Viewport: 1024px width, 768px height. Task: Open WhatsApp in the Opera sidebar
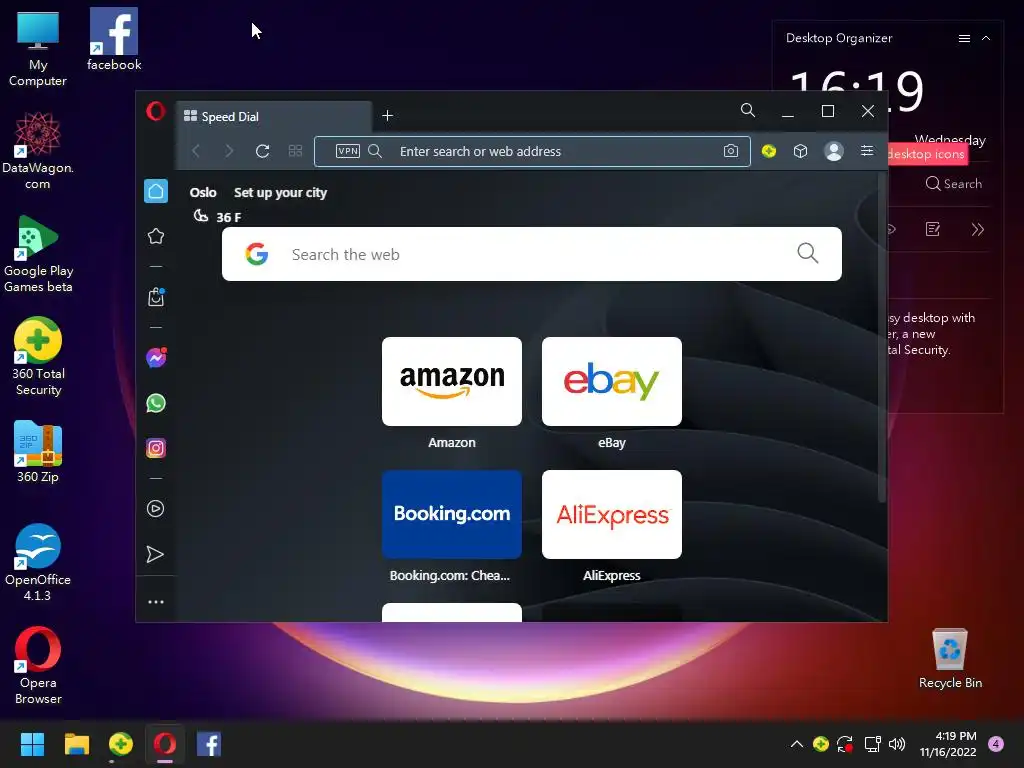click(x=155, y=403)
